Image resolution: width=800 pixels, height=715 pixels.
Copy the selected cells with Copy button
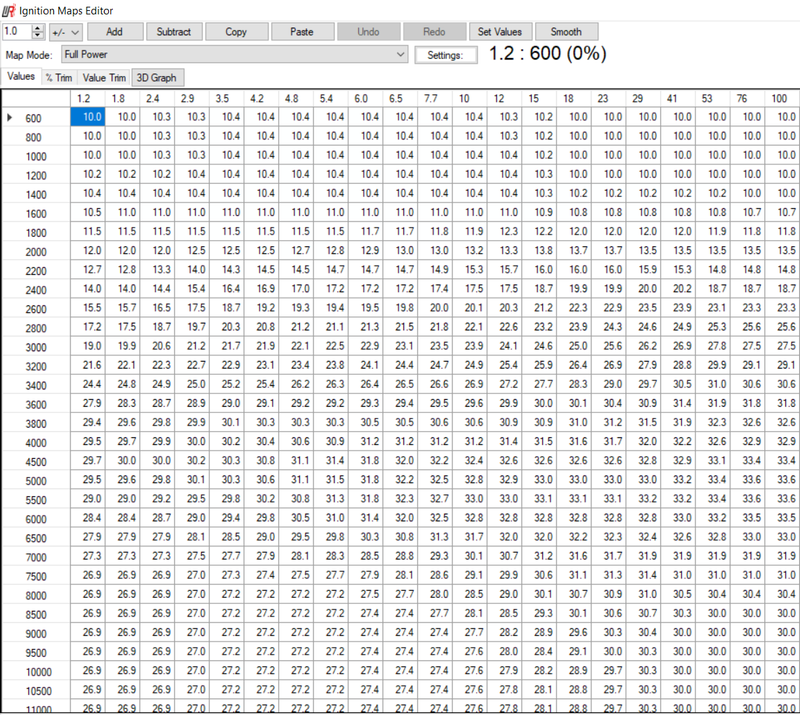pos(236,32)
